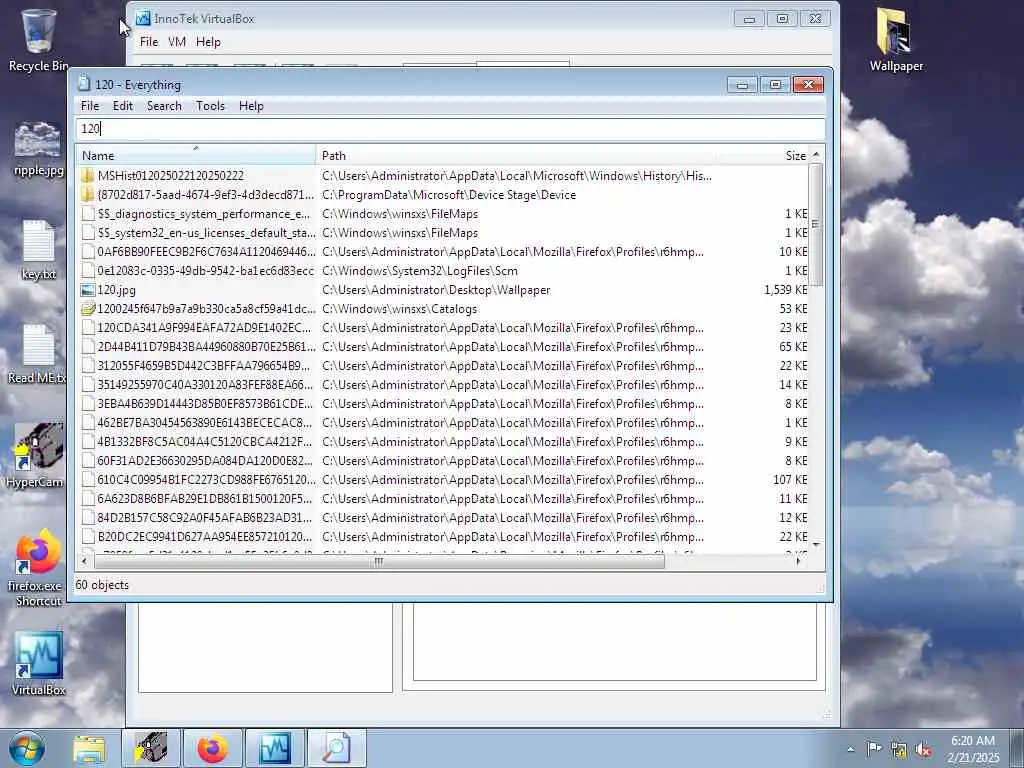The width and height of the screenshot is (1024, 768).
Task: Click the 120.jpg image file icon
Action: click(88, 290)
